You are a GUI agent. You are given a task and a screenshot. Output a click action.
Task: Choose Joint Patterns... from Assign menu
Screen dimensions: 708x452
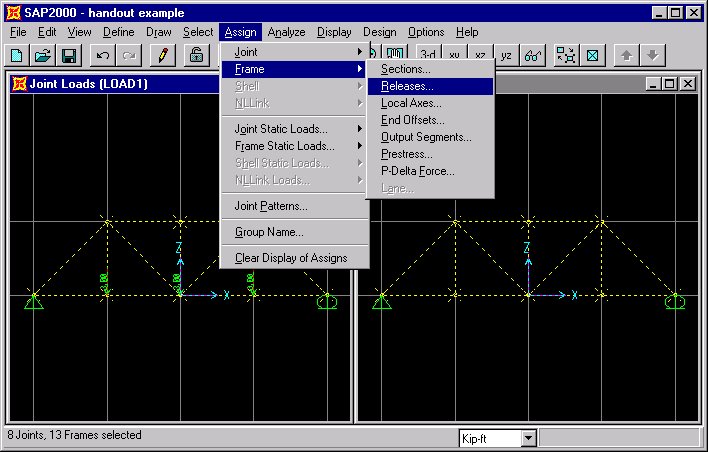294,206
